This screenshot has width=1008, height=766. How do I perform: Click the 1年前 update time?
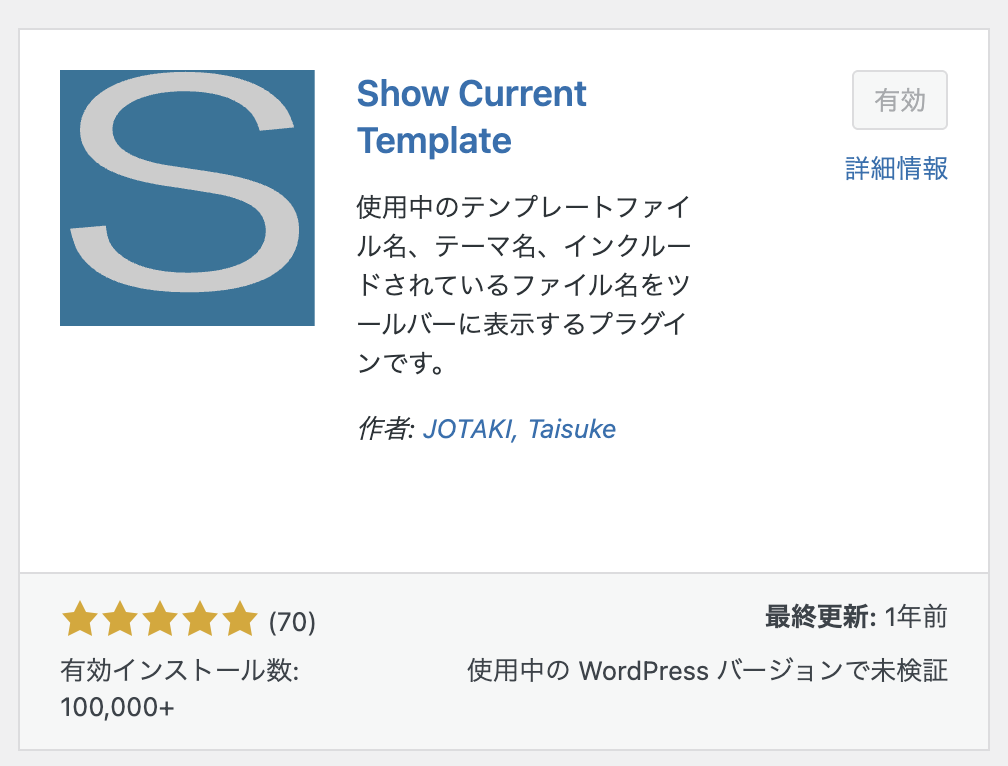tap(916, 617)
